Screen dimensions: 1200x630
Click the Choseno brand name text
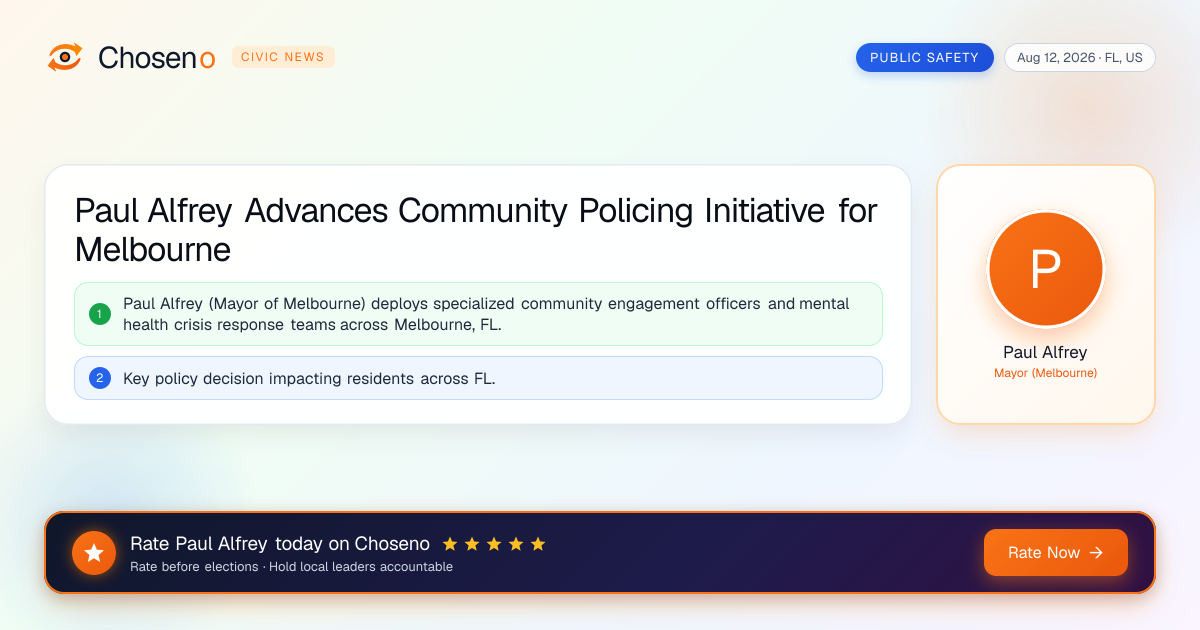point(157,58)
